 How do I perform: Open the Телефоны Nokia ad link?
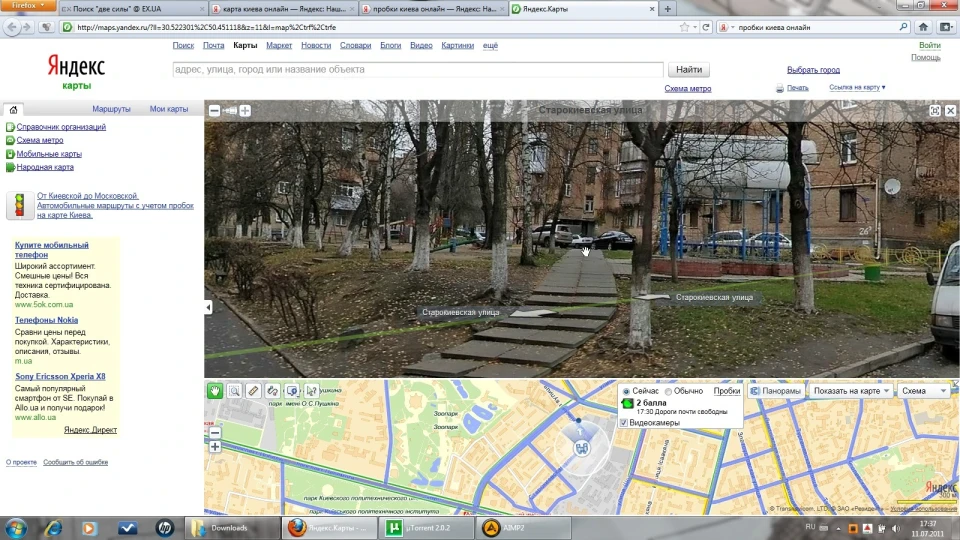[47, 320]
